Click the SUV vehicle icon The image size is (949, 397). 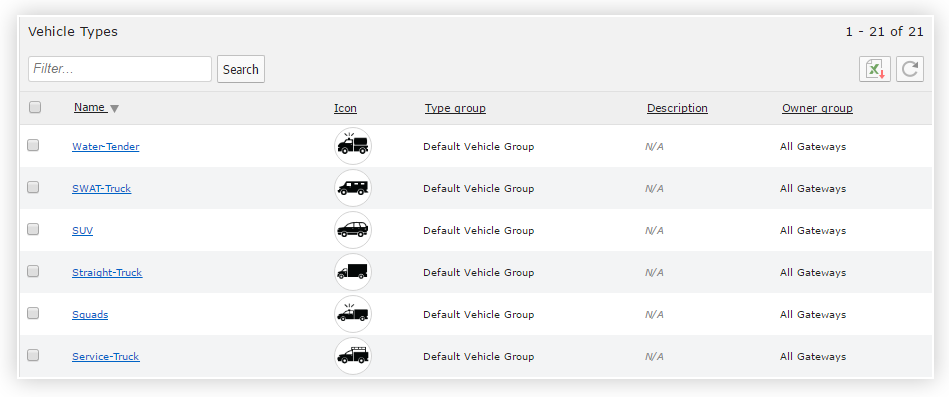353,230
